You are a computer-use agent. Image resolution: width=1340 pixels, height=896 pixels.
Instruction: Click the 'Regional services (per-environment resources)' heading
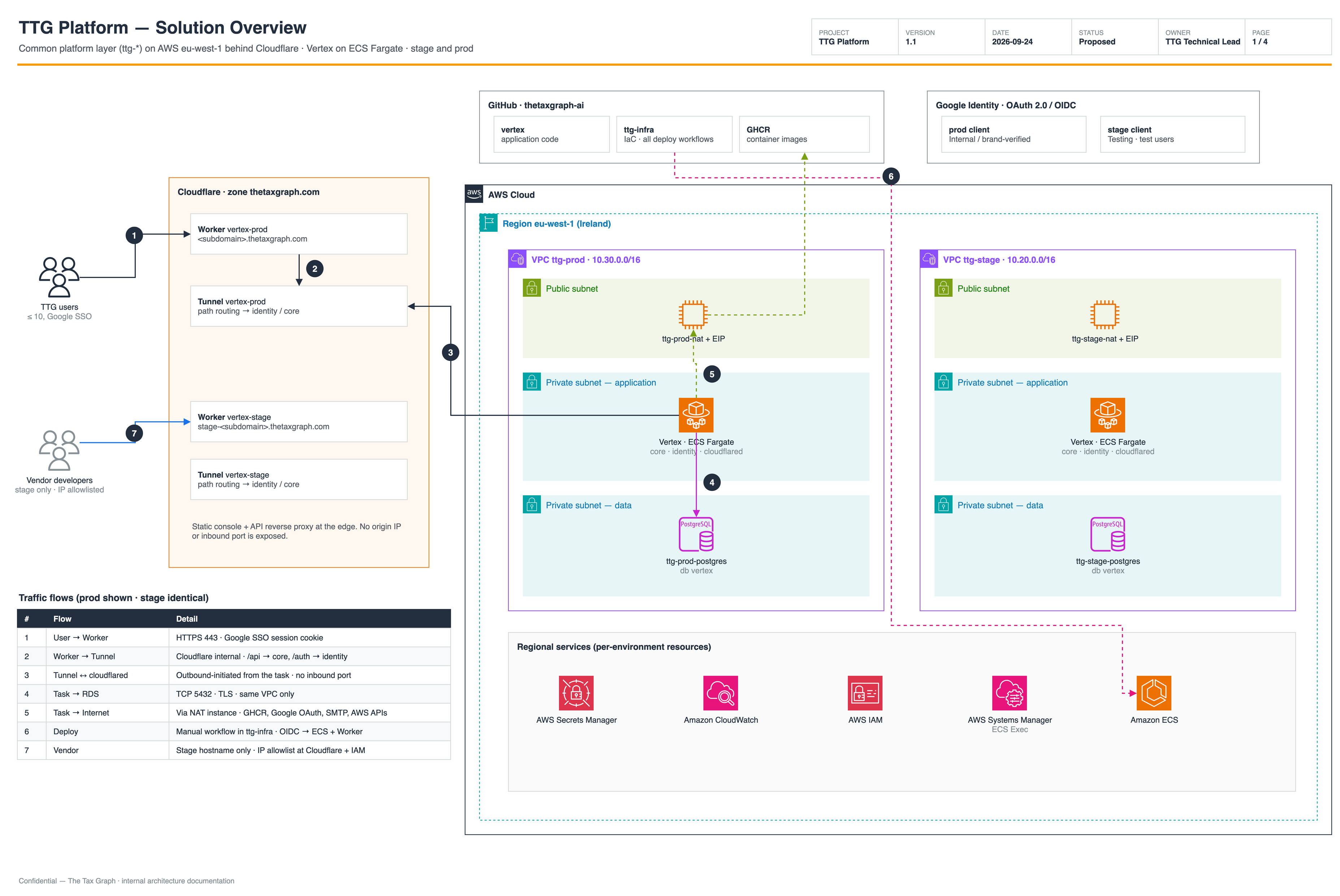coord(614,647)
